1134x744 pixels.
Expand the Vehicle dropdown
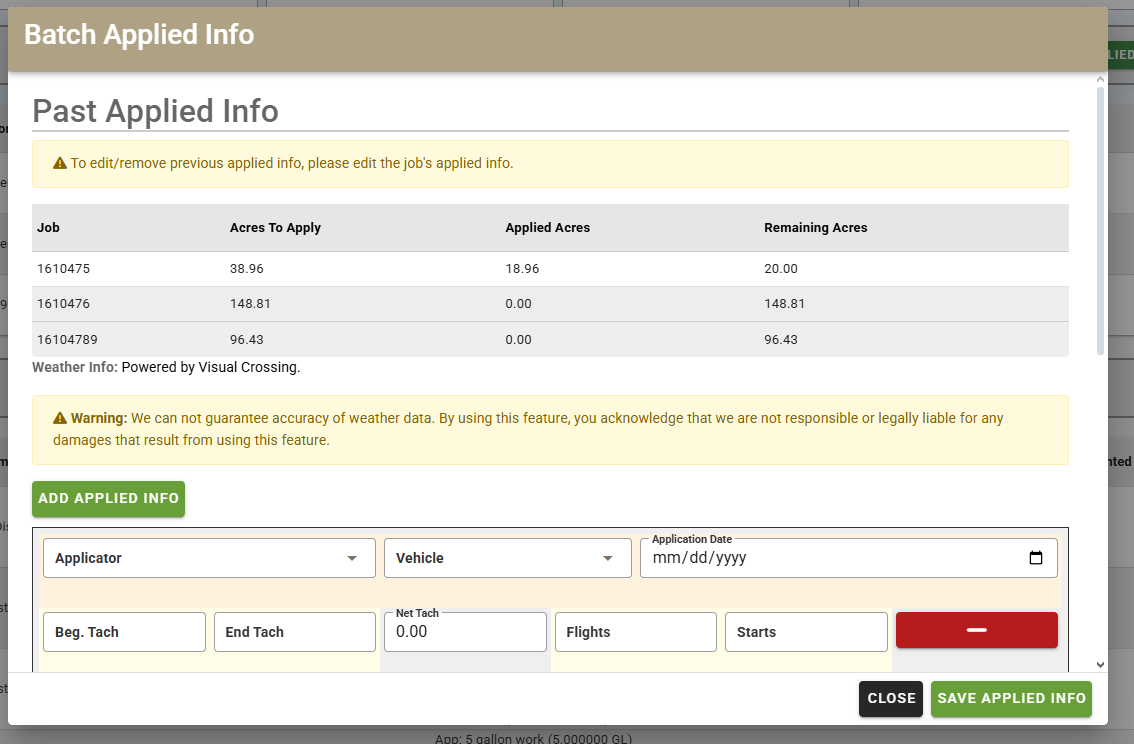coord(508,557)
